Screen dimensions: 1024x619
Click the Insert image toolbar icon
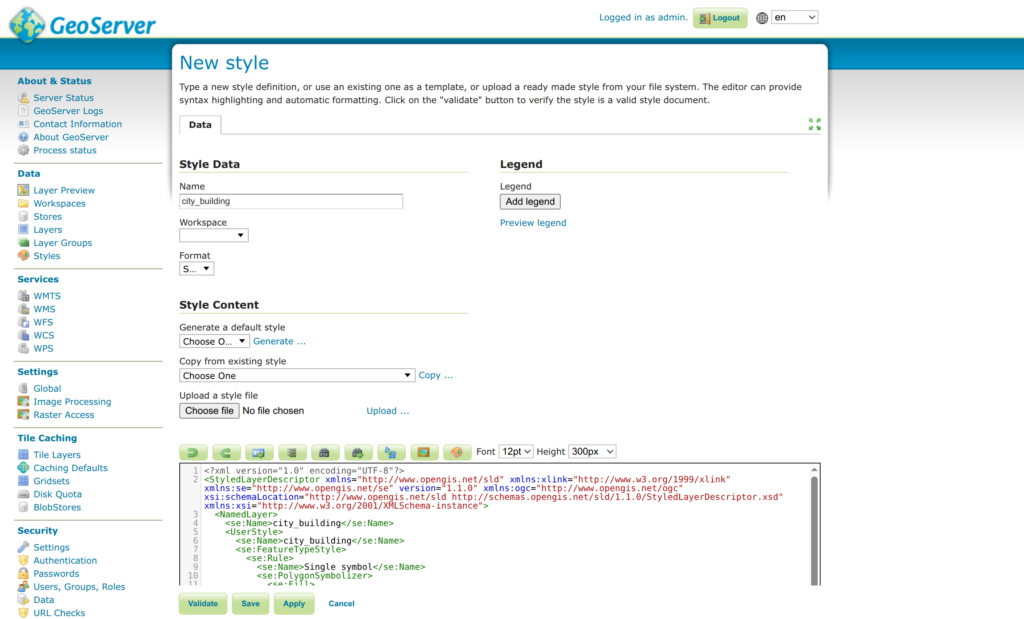coord(424,452)
